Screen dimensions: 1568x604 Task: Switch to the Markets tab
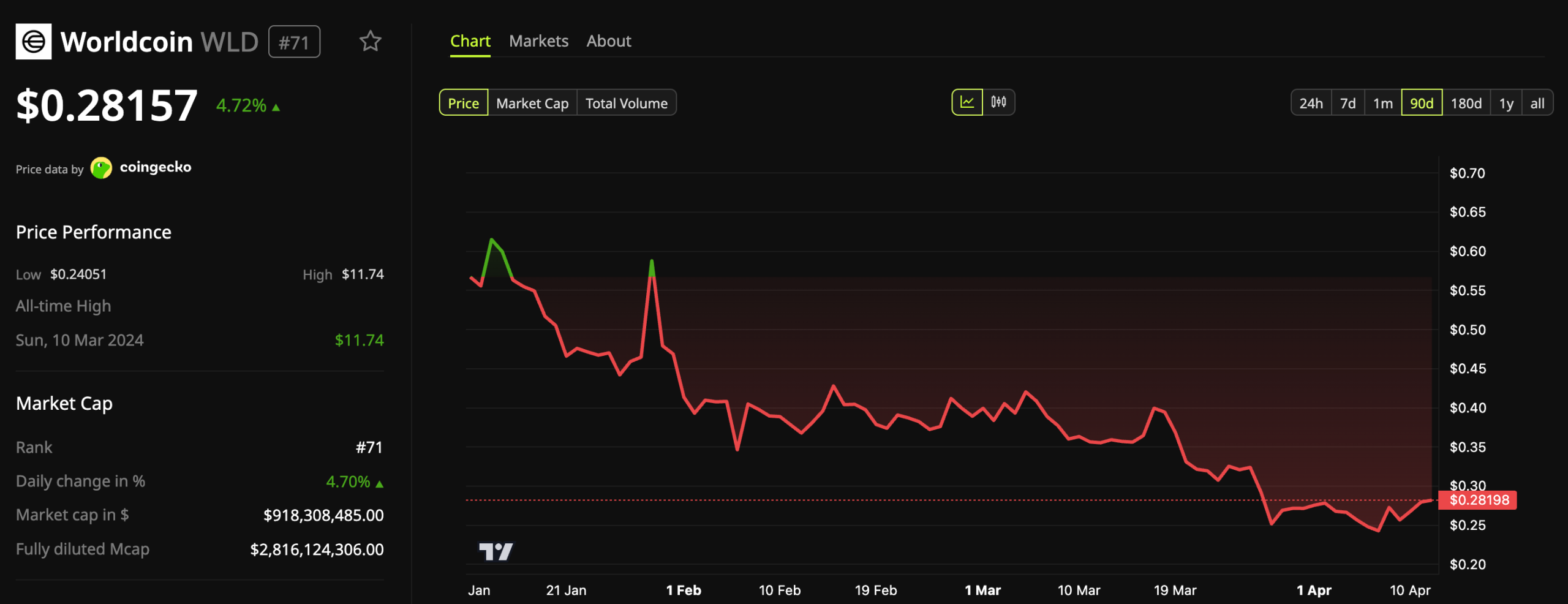(x=538, y=40)
